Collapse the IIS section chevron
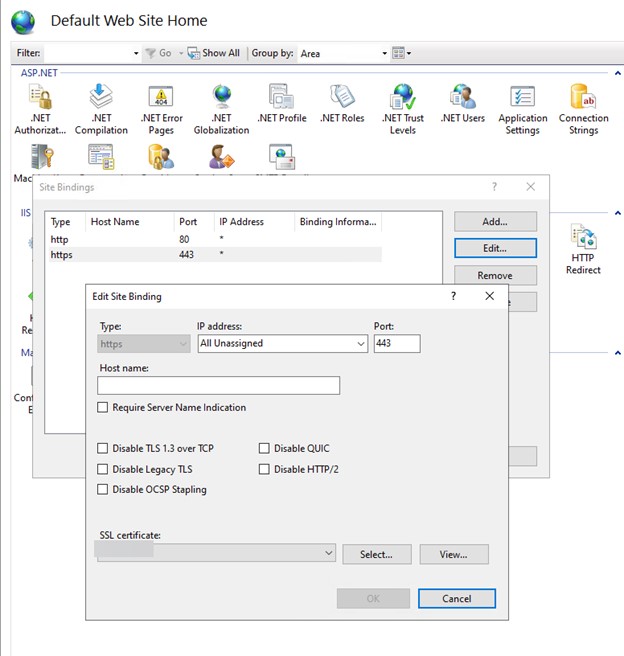 (x=617, y=213)
